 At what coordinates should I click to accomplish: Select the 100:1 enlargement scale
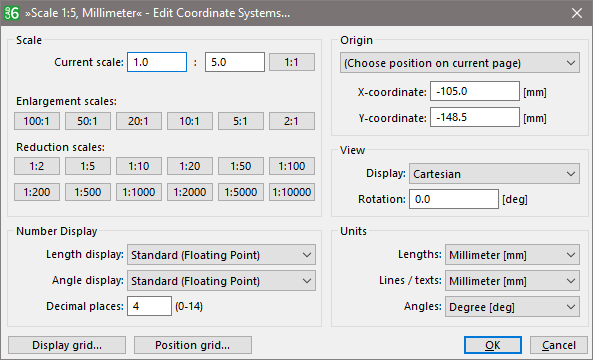pos(37,121)
